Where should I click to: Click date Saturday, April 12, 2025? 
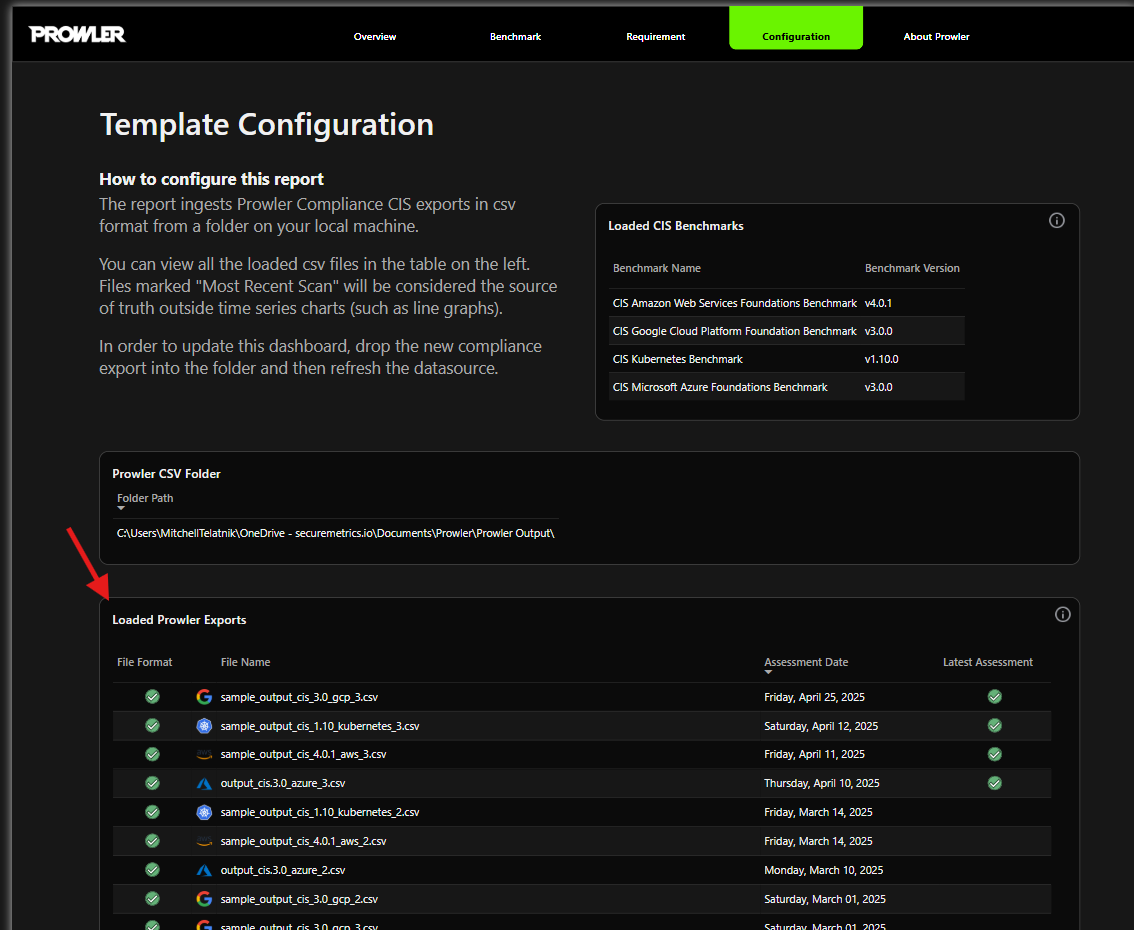[x=821, y=726]
